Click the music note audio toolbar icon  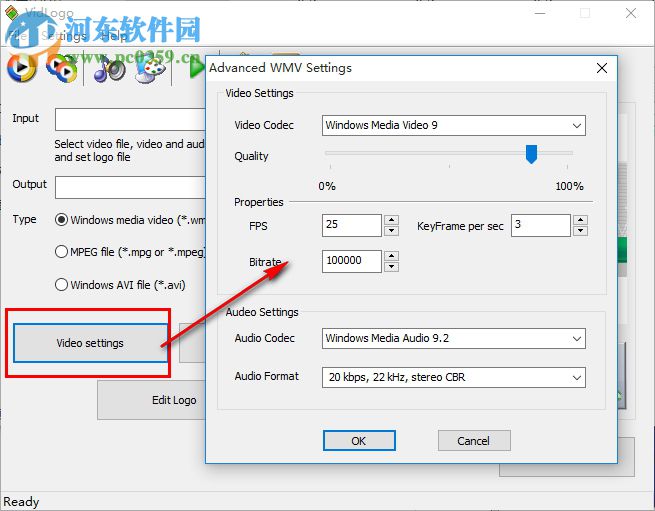109,69
